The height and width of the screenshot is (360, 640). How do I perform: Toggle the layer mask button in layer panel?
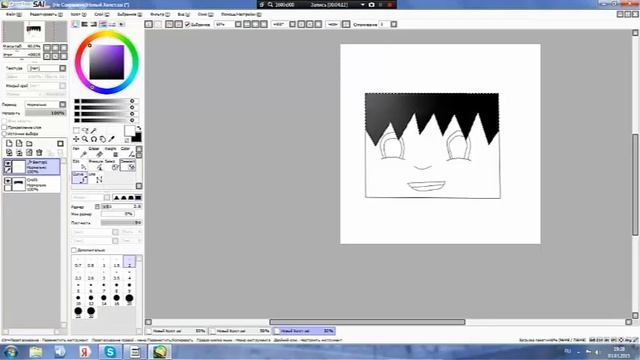point(60,143)
